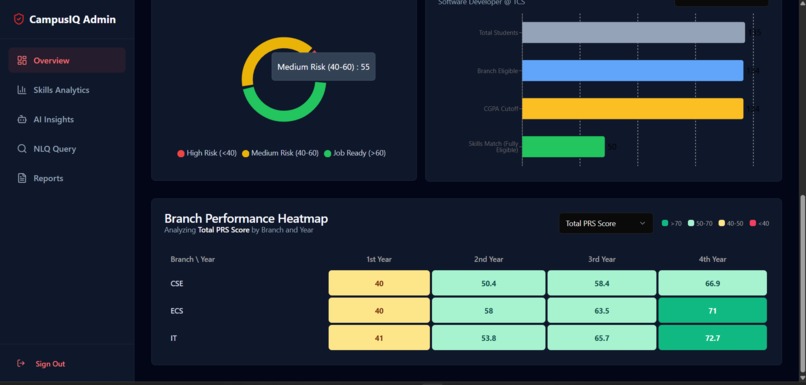
Task: Open the Total PRS Score dropdown
Action: (606, 223)
